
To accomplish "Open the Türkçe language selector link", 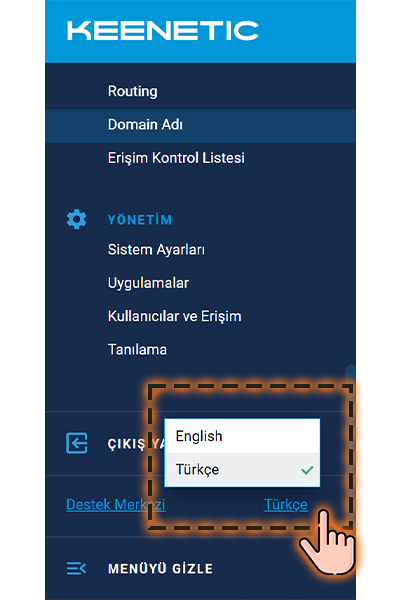I will [x=286, y=505].
